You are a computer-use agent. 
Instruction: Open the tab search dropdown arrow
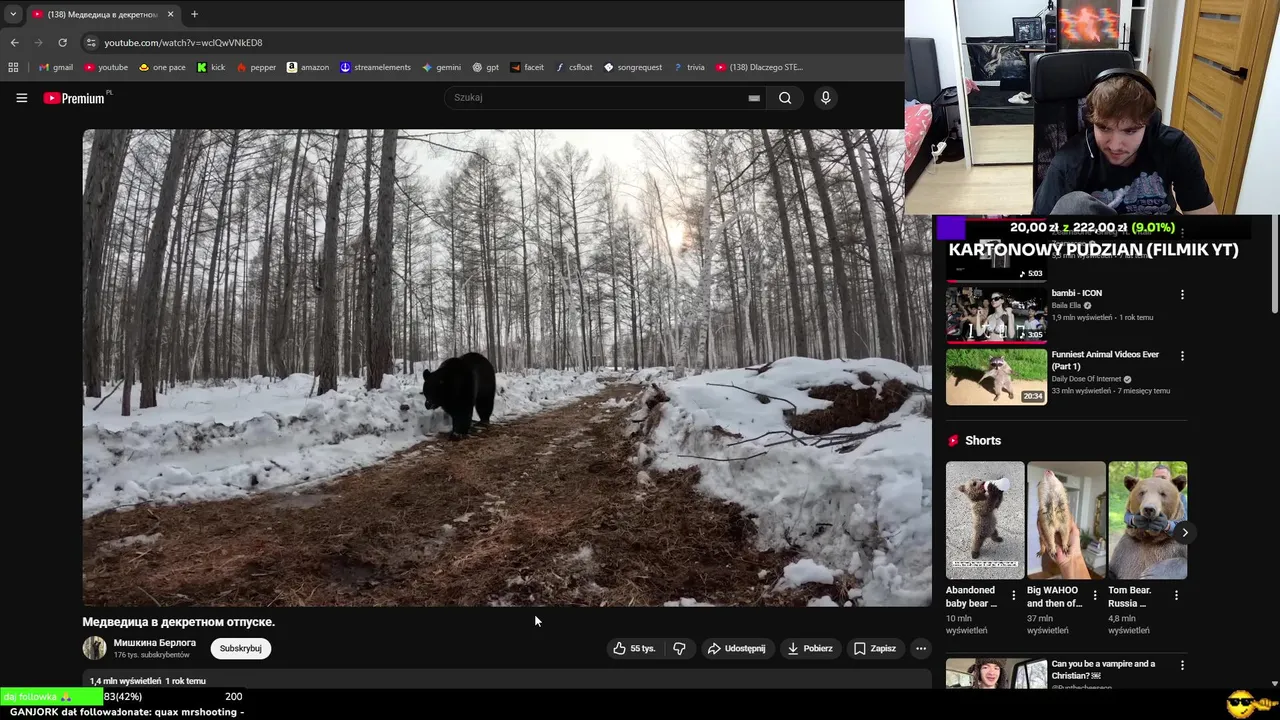[x=13, y=14]
